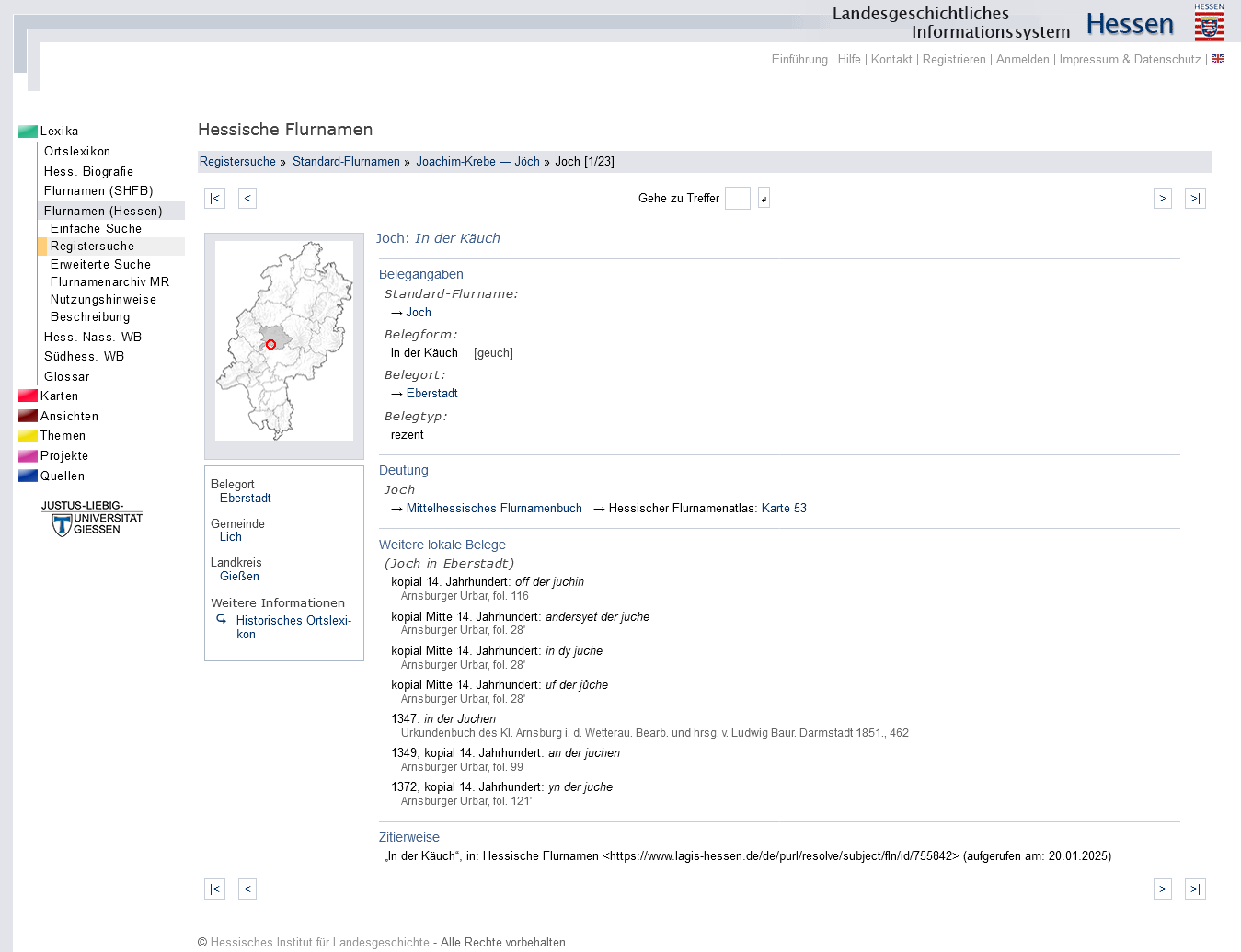Image resolution: width=1241 pixels, height=952 pixels.
Task: Expand the Lexika navigation section
Action: click(x=59, y=132)
